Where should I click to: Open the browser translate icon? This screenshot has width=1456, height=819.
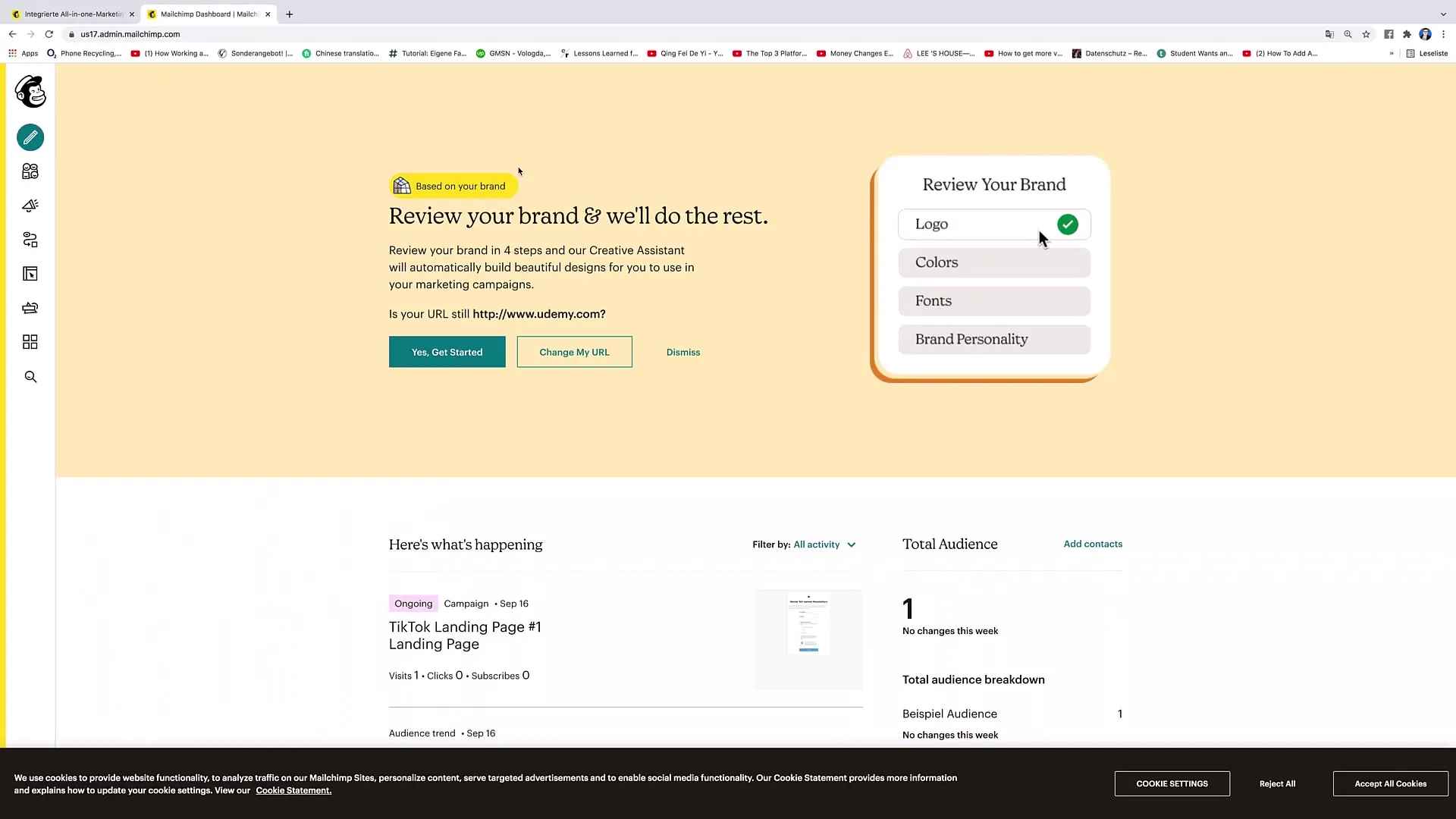pyautogui.click(x=1329, y=34)
